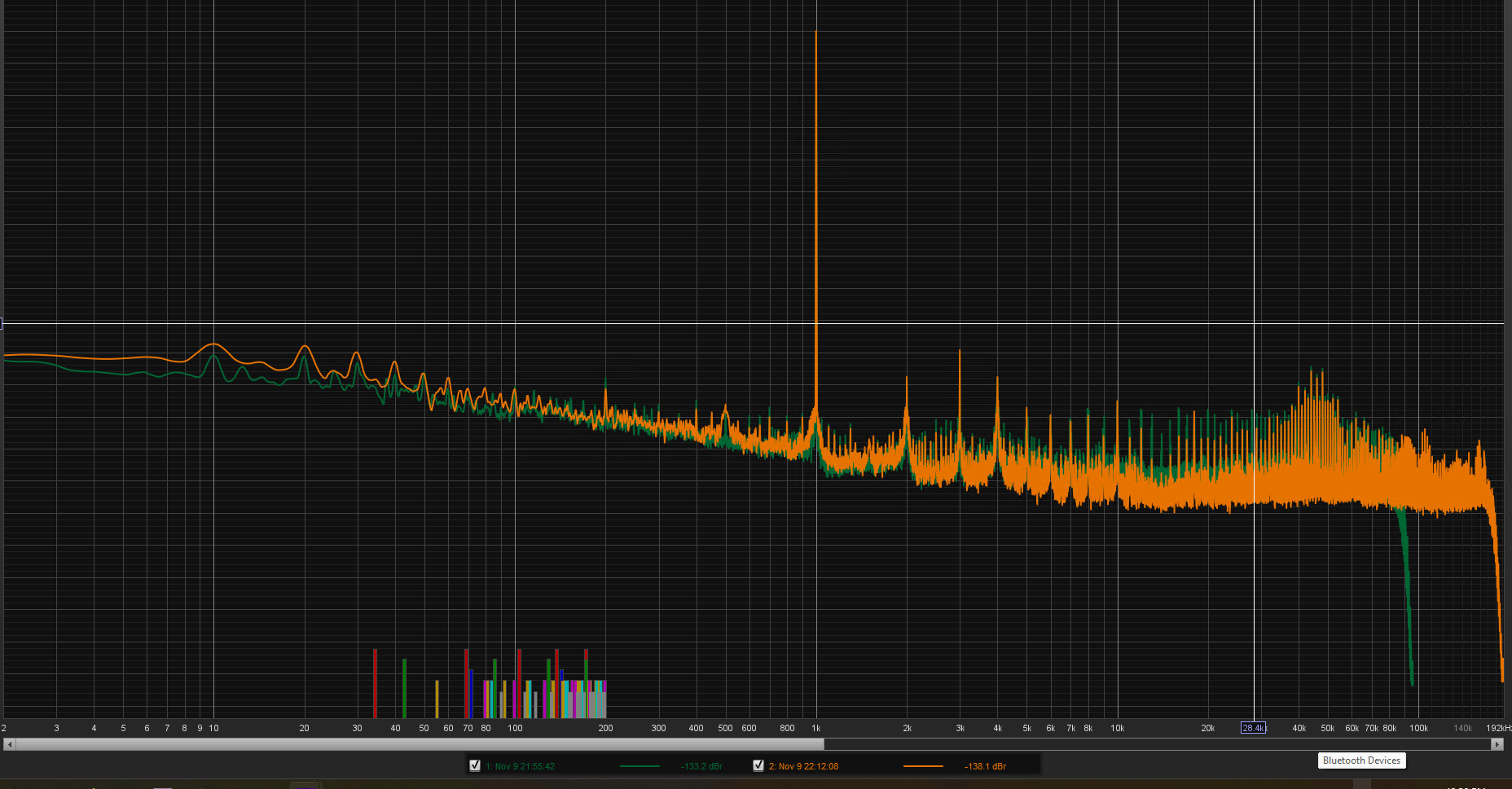The height and width of the screenshot is (789, 1512).
Task: Click the '1k' frequency axis label
Action: click(816, 728)
